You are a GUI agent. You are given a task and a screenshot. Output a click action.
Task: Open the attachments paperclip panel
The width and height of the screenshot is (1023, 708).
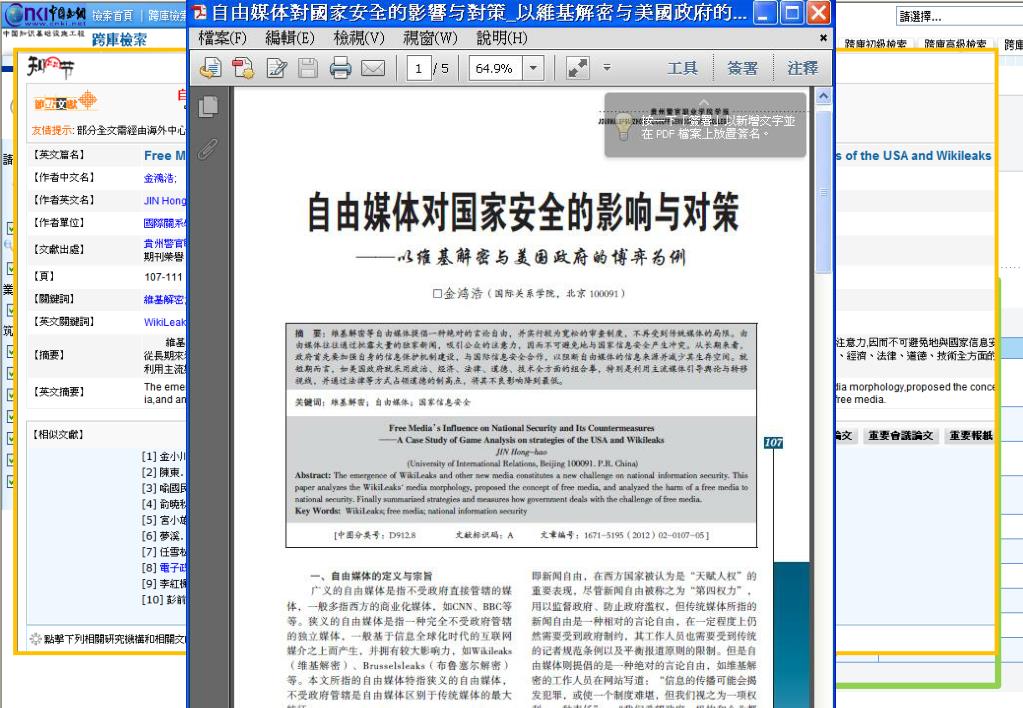[x=207, y=149]
